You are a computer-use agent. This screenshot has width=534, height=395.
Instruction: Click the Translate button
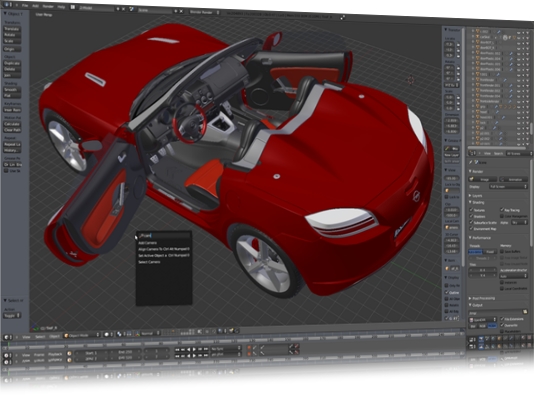12,29
